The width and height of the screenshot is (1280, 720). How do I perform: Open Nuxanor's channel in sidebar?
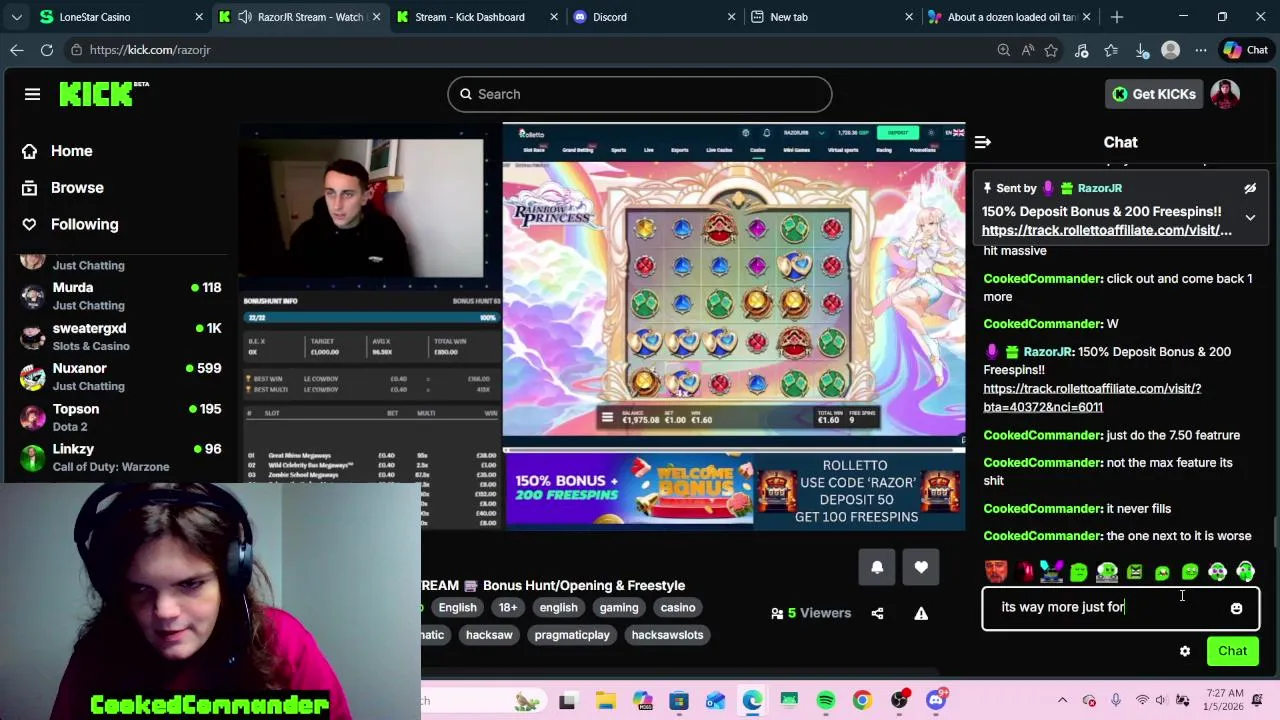coord(122,377)
